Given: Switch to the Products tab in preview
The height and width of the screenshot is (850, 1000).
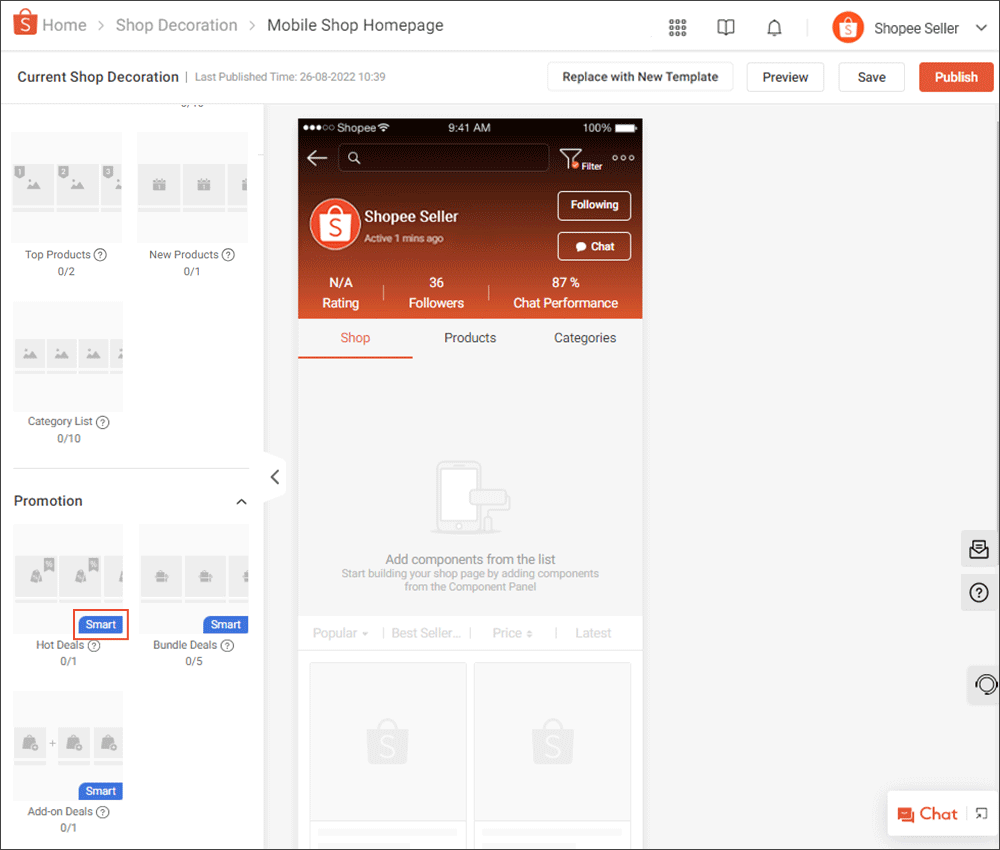Looking at the screenshot, I should click(470, 338).
